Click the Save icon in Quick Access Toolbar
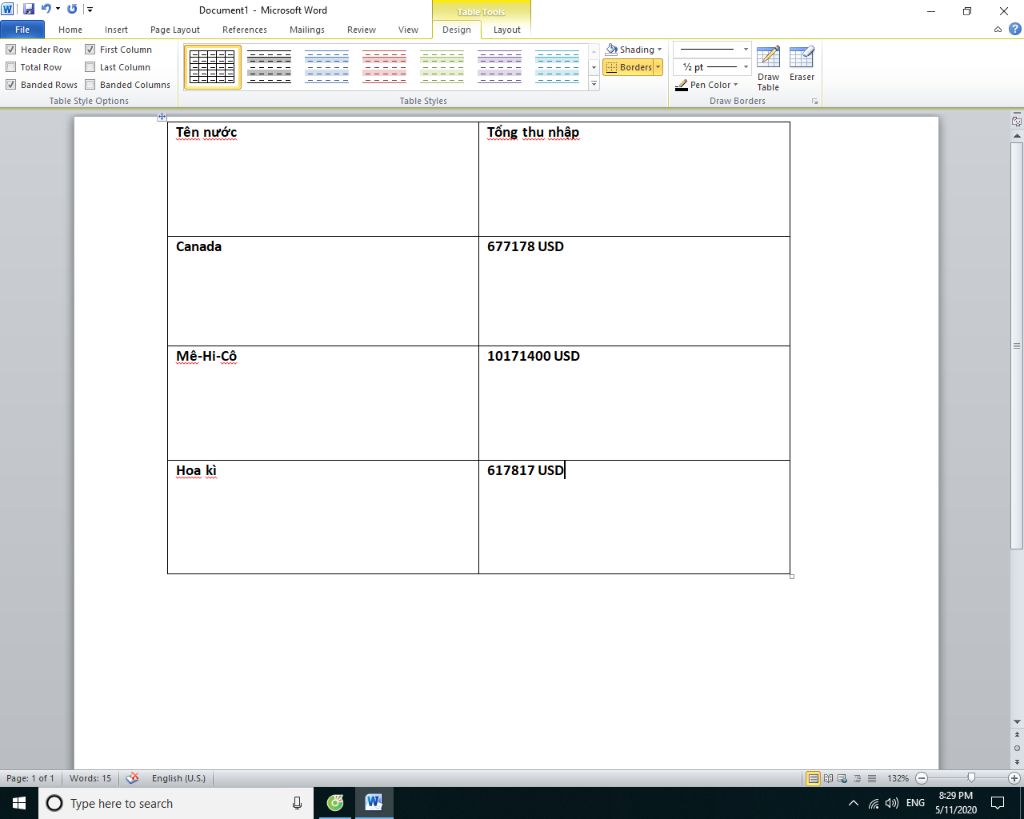 click(28, 9)
